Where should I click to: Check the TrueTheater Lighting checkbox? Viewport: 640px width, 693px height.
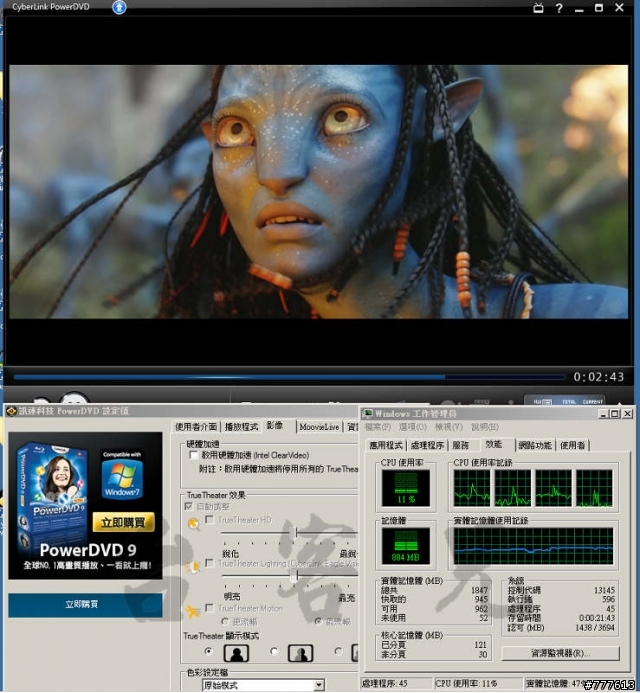pyautogui.click(x=210, y=563)
